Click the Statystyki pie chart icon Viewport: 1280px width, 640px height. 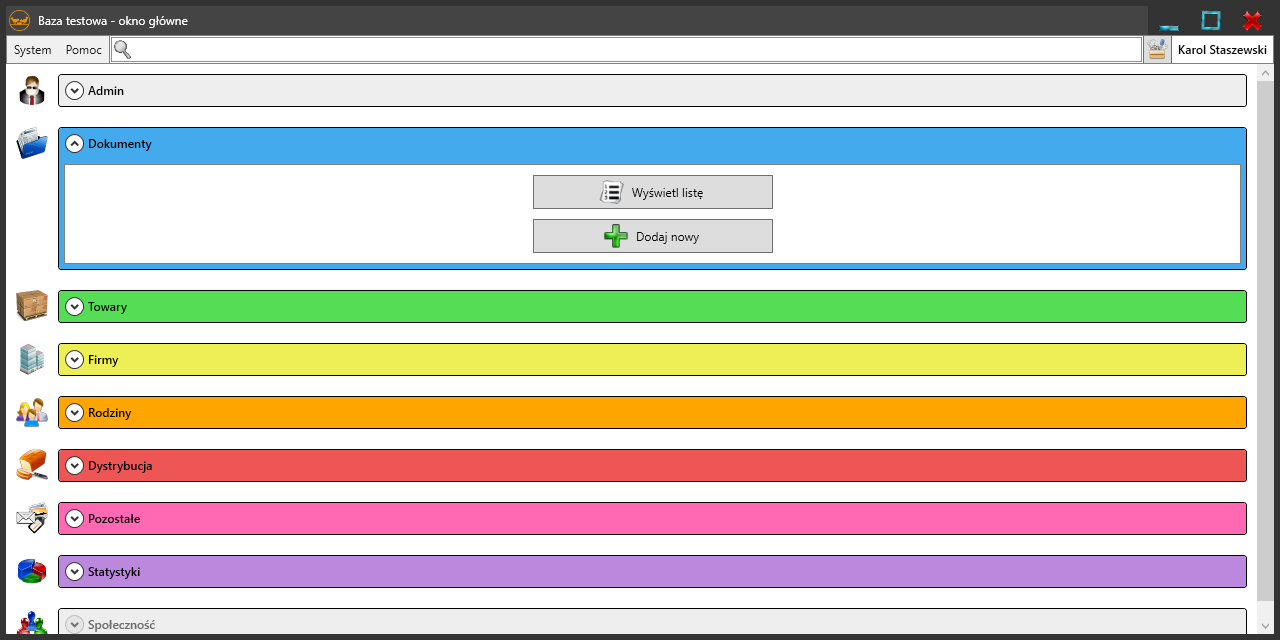(32, 571)
